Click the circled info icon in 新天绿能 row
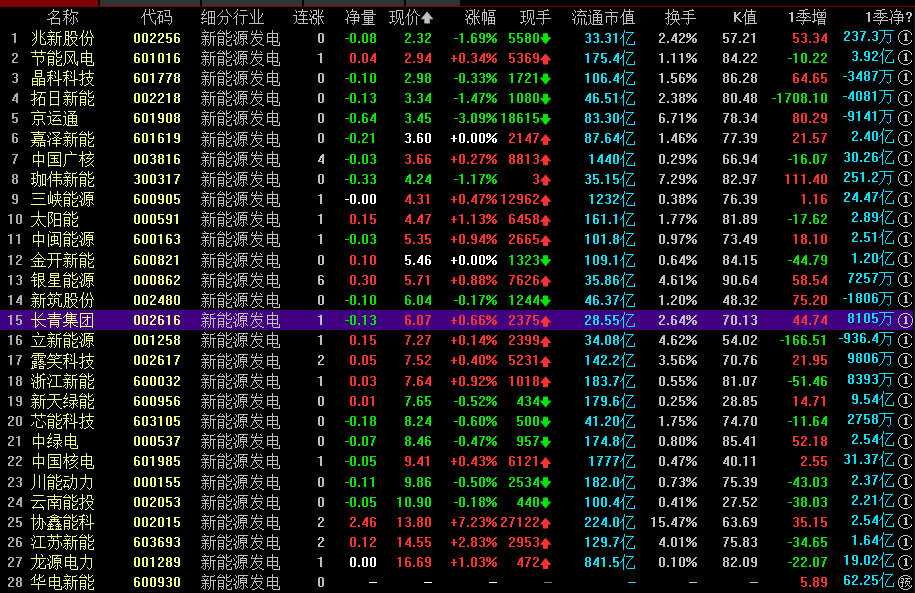915x593 pixels. tap(905, 402)
